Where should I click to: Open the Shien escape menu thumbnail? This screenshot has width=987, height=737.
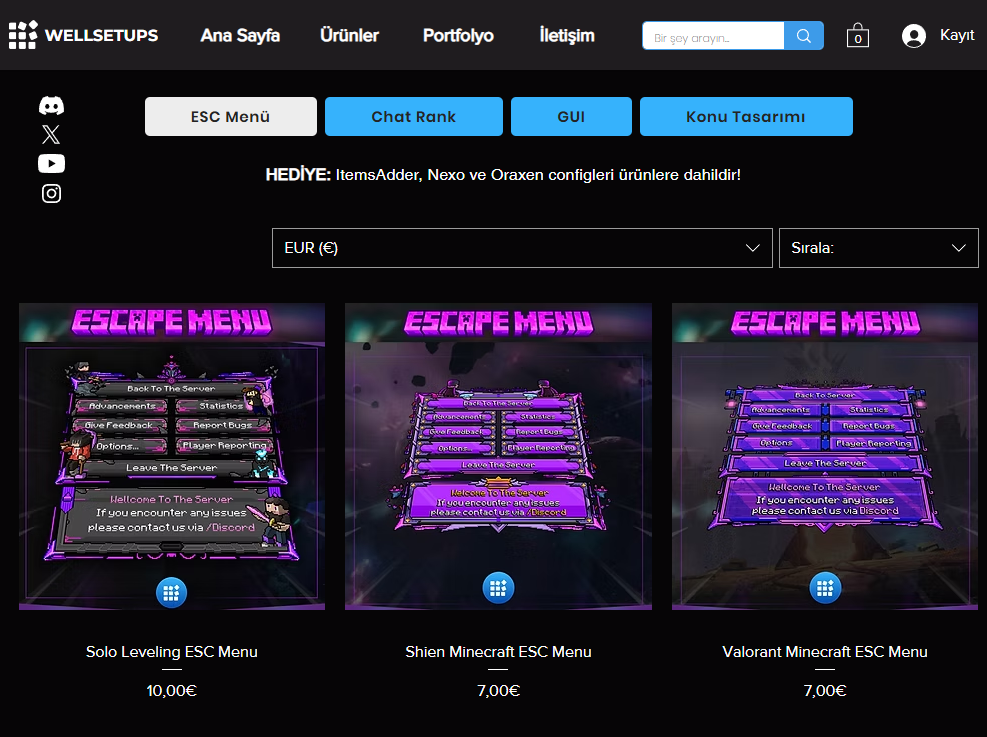click(x=498, y=456)
